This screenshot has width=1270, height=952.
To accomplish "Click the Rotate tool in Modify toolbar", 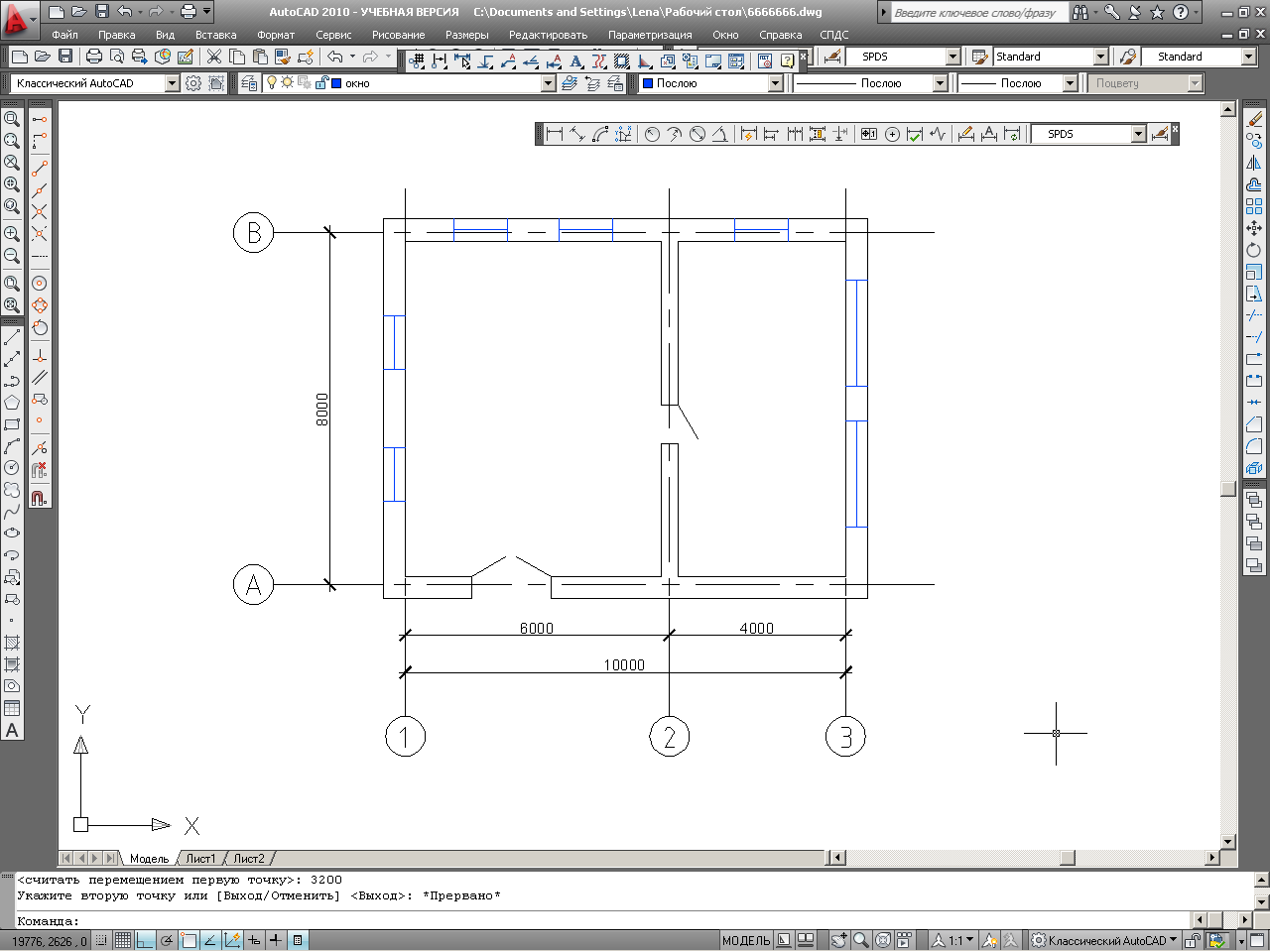I will pyautogui.click(x=1254, y=250).
